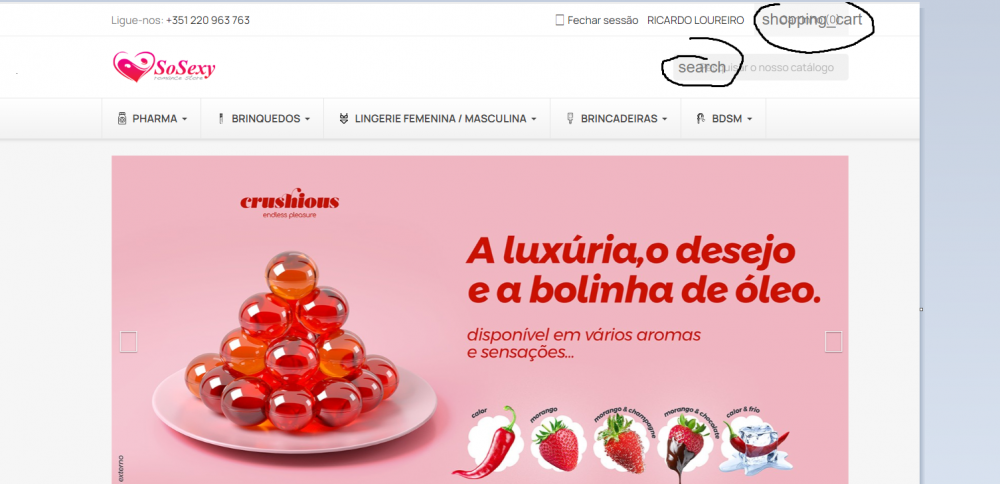Click the Brincadeiras category icon
Viewport: 1000px width, 484px height.
[x=570, y=119]
